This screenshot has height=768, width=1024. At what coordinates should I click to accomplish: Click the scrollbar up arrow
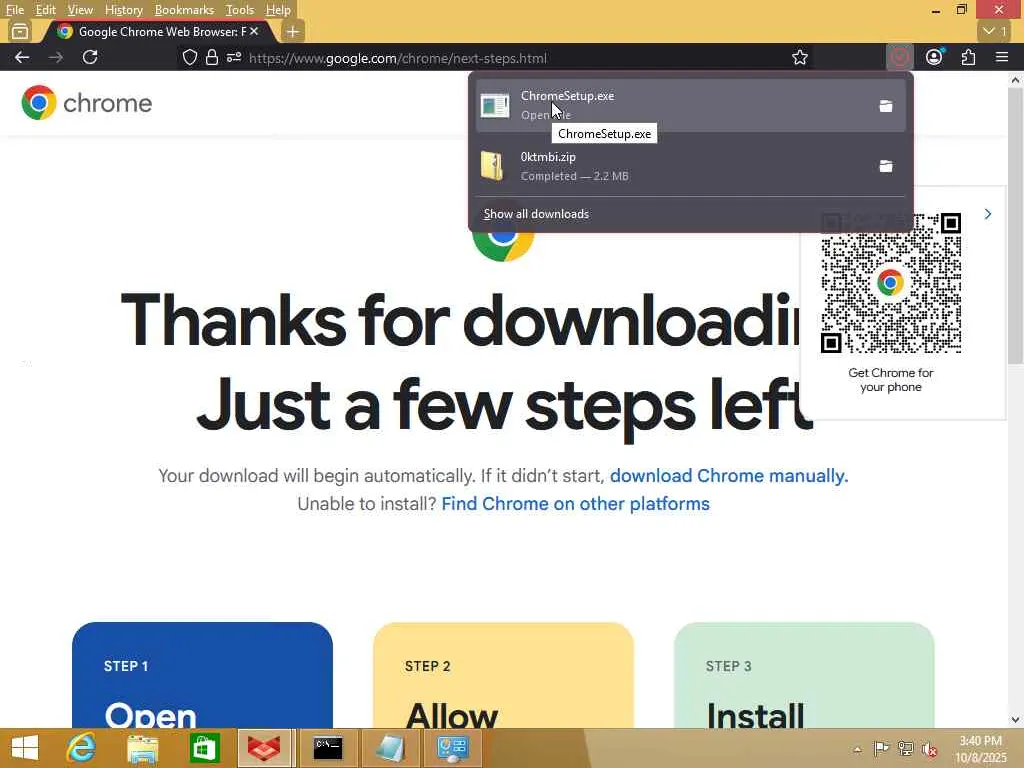pos(1015,80)
